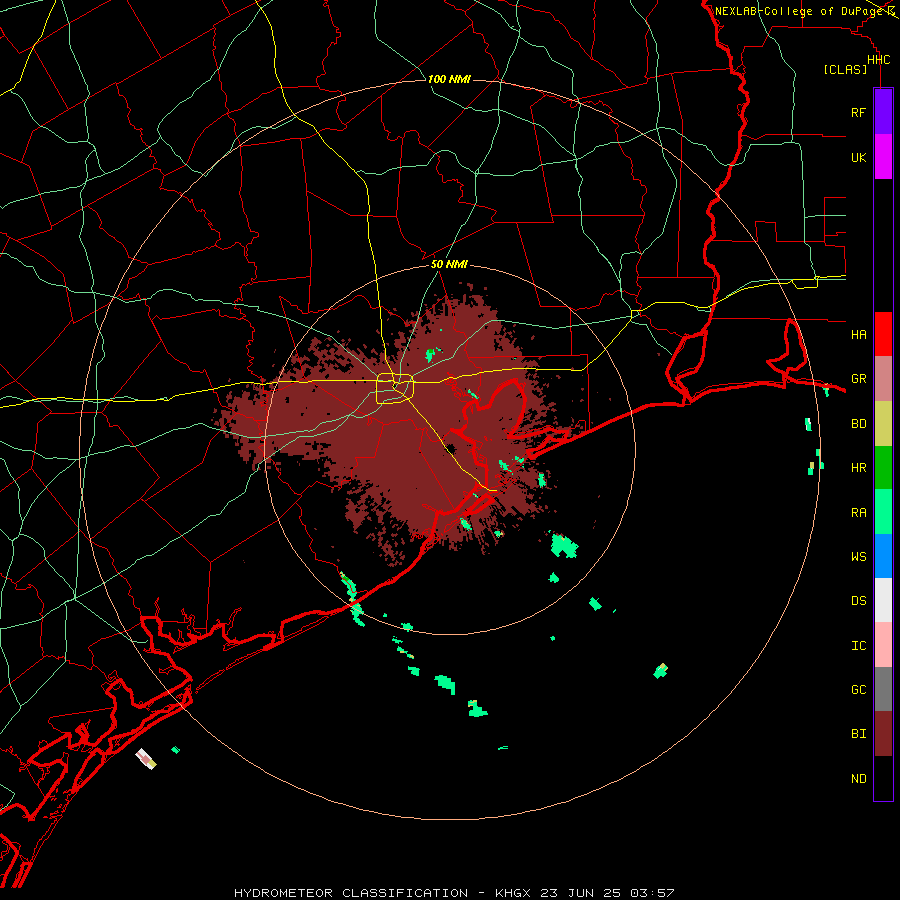Click the GR legend label
This screenshot has width=900, height=900.
click(x=858, y=379)
